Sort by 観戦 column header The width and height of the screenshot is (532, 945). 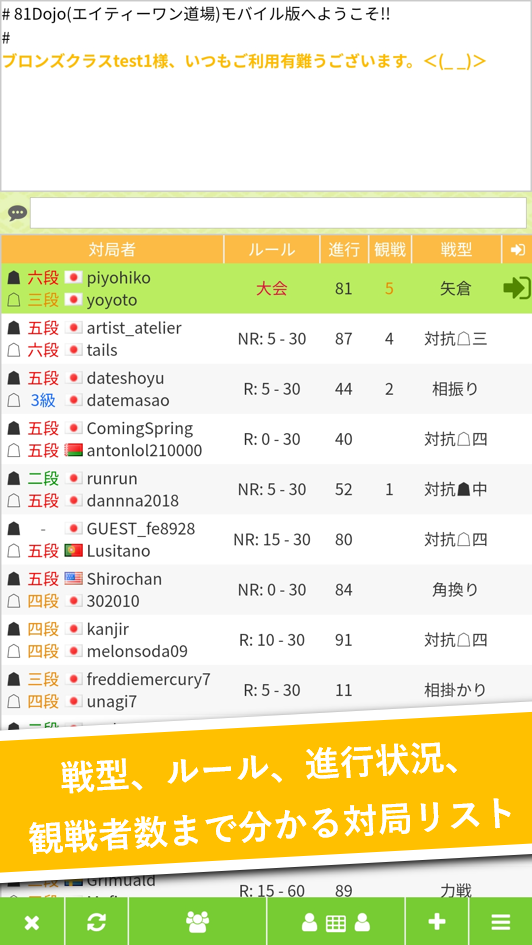[390, 250]
